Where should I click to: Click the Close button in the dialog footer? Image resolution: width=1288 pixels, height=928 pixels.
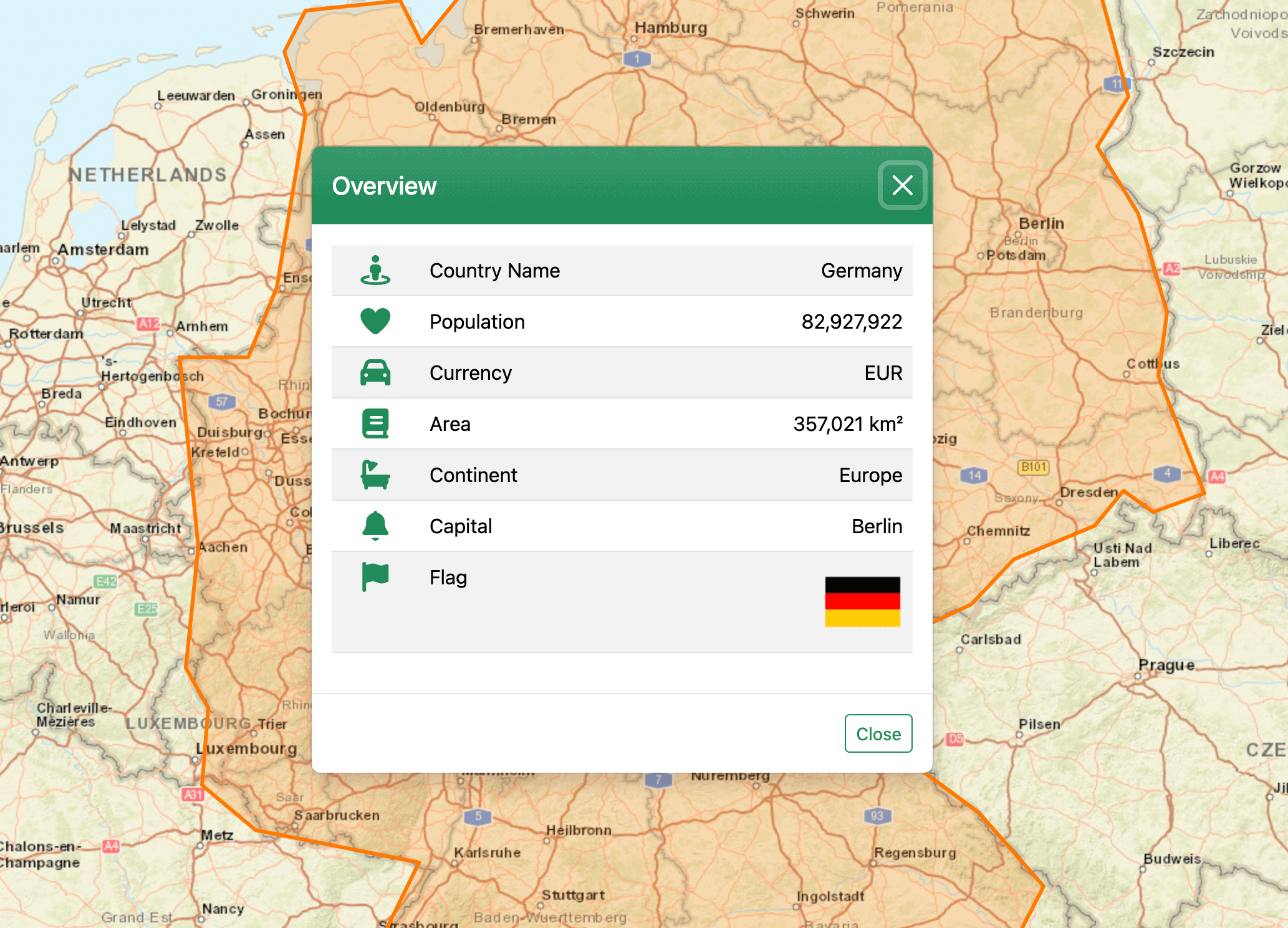click(x=878, y=734)
